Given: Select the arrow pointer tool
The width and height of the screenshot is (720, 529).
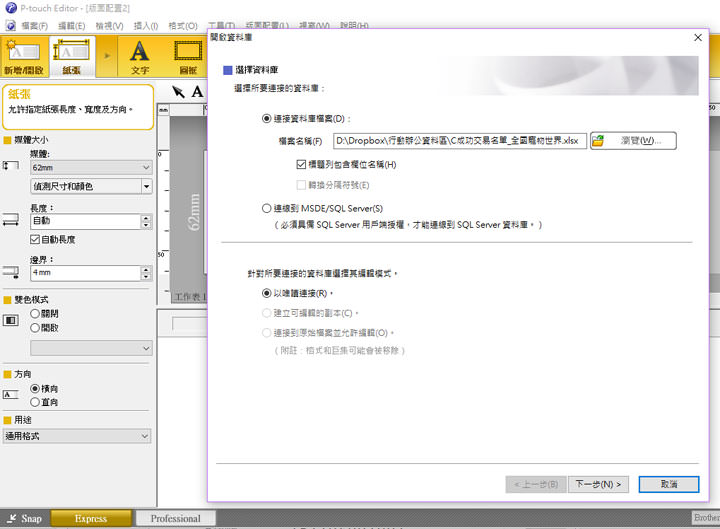Looking at the screenshot, I should click(178, 92).
